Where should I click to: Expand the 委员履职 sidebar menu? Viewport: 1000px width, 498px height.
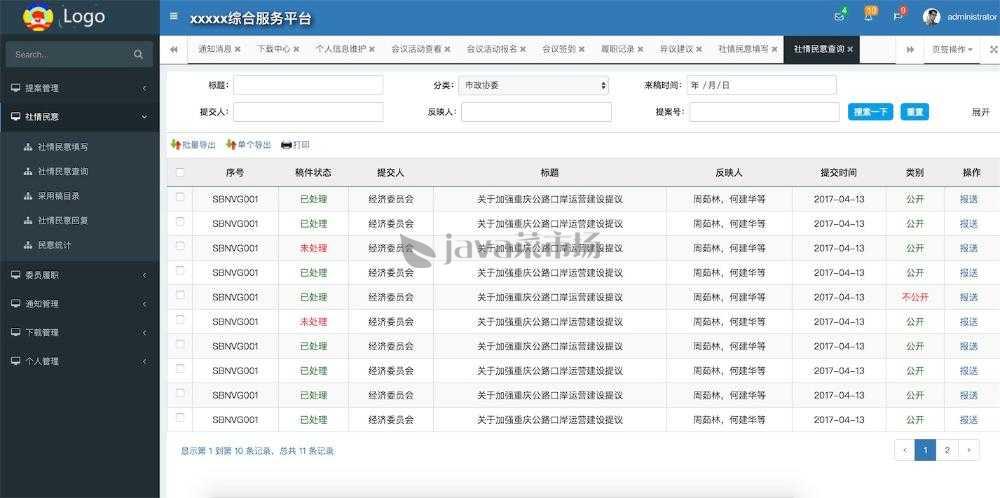pos(80,275)
